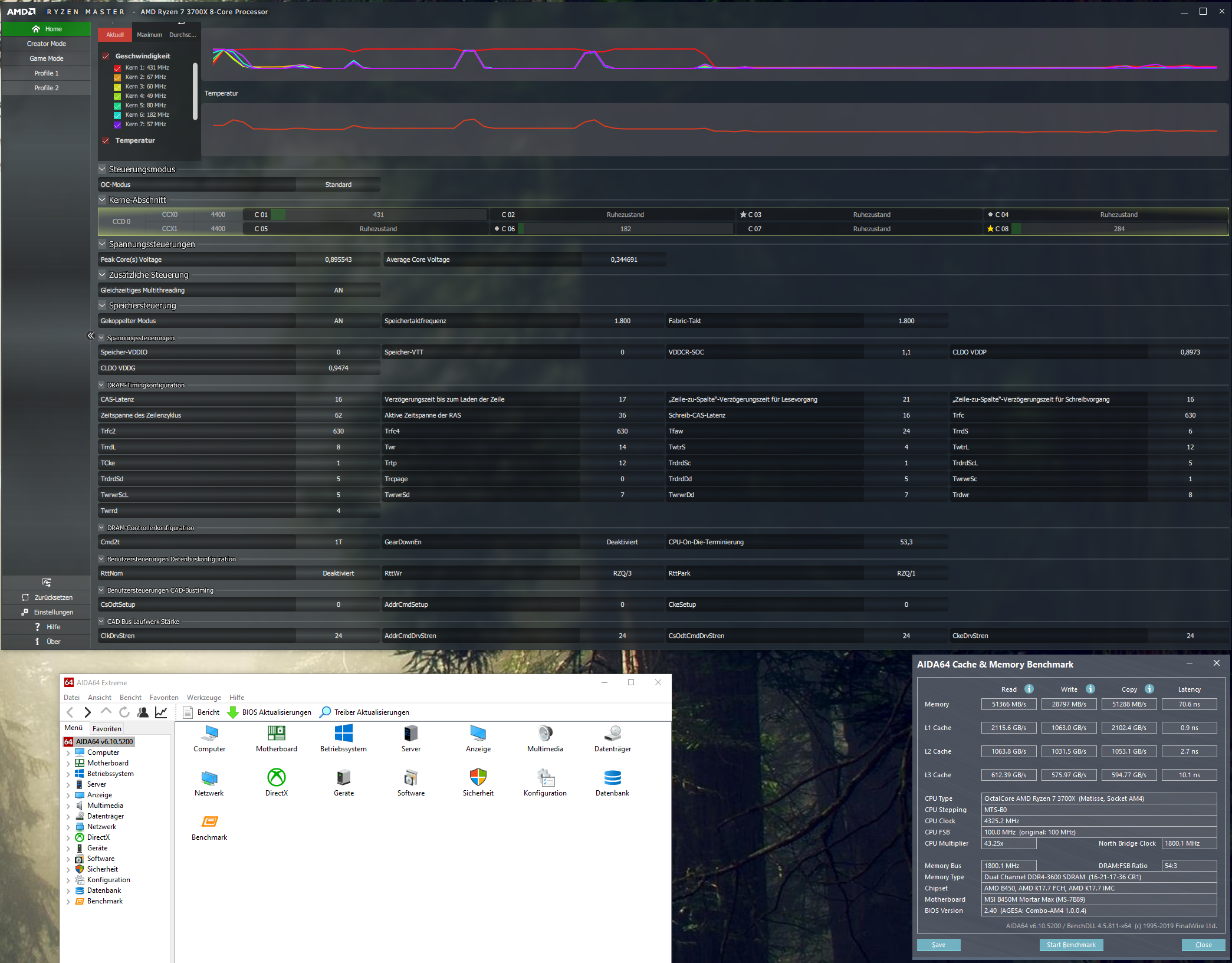Click the Benchmark icon in main pane
The image size is (1232, 963).
click(209, 821)
